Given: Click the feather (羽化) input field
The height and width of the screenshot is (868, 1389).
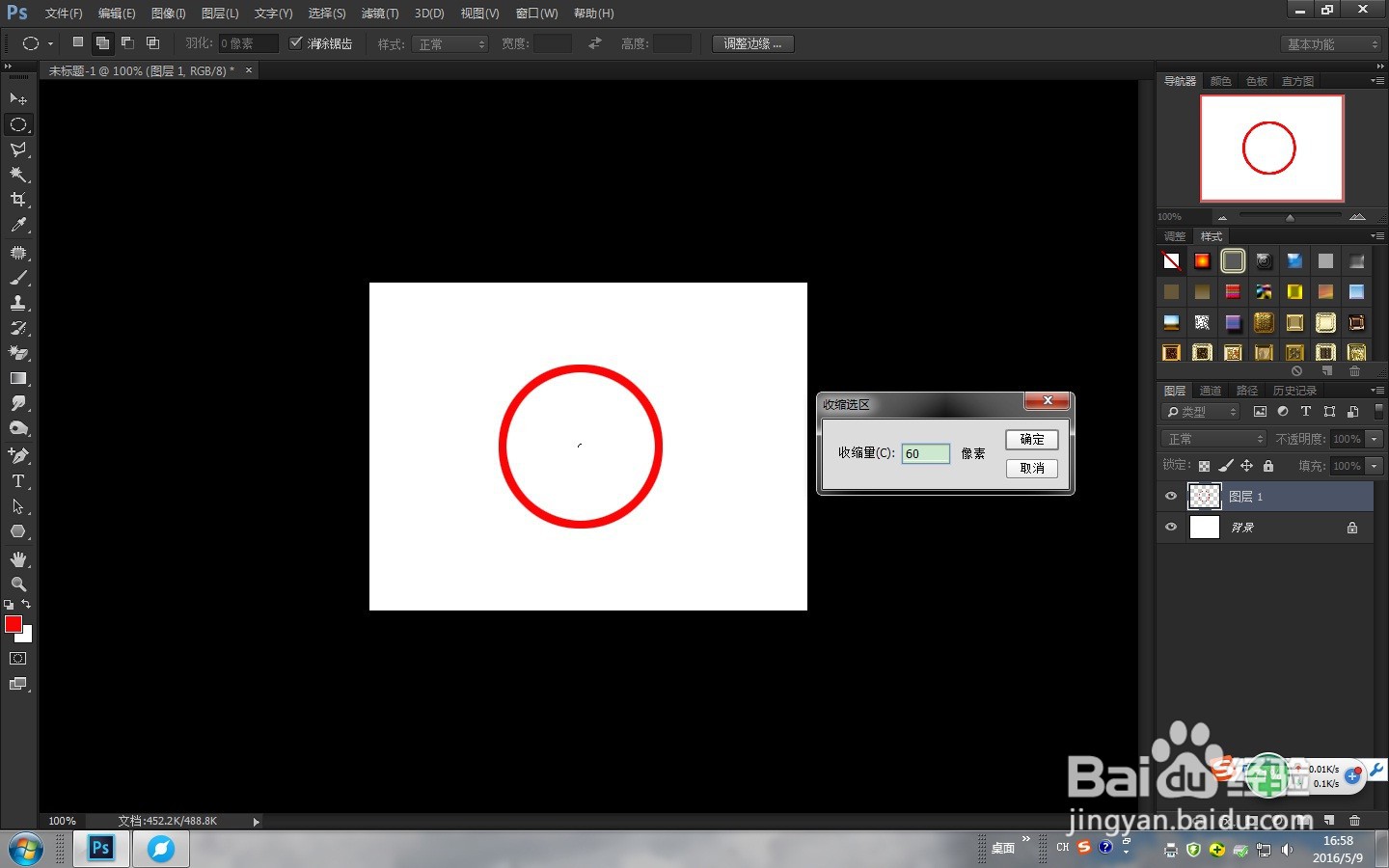Looking at the screenshot, I should coord(248,43).
